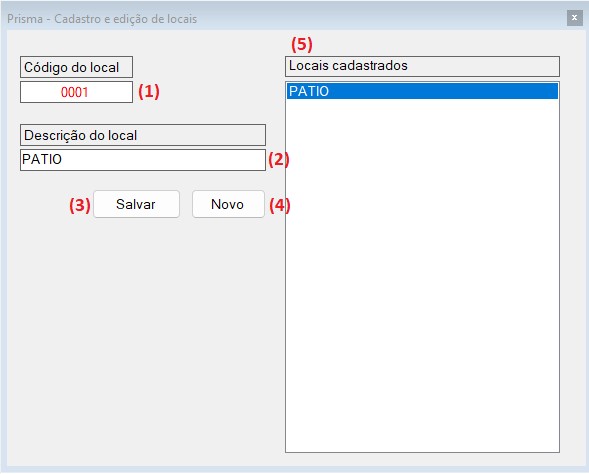Click the red (4) marker beside Novo
The width and height of the screenshot is (589, 474).
coord(280,205)
